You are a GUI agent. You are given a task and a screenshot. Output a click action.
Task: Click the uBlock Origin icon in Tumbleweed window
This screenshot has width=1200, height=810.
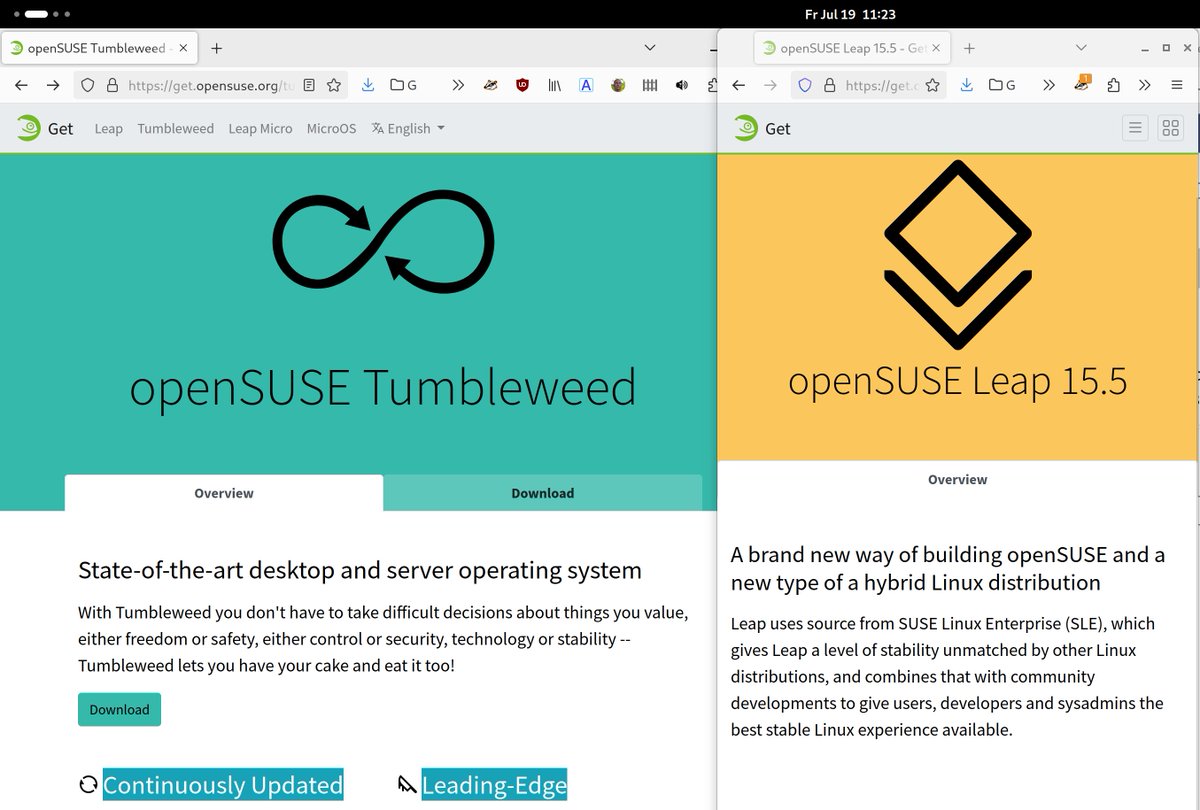click(522, 85)
